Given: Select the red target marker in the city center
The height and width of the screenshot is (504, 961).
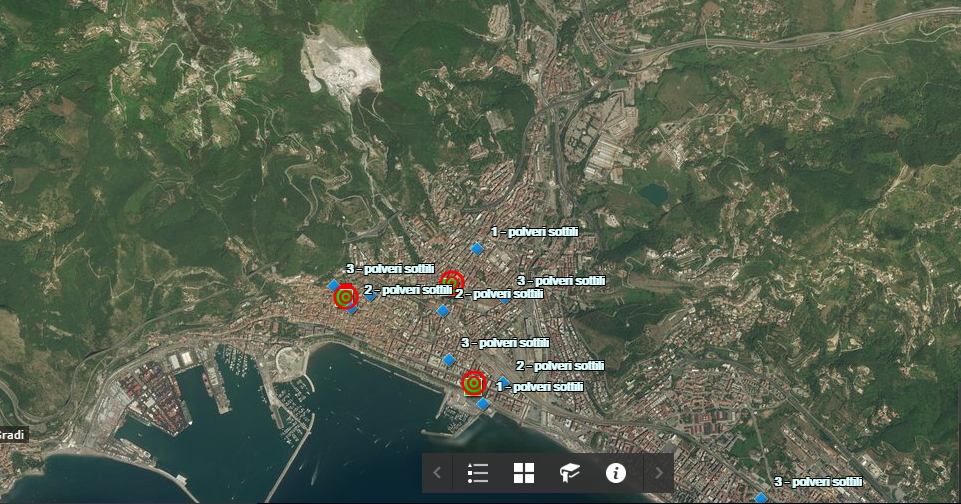Looking at the screenshot, I should [453, 281].
